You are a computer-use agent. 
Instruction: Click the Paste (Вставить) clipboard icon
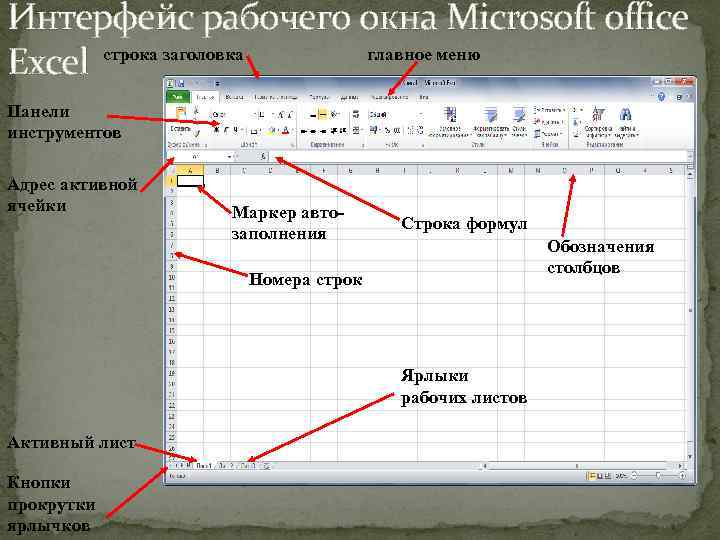coord(180,115)
